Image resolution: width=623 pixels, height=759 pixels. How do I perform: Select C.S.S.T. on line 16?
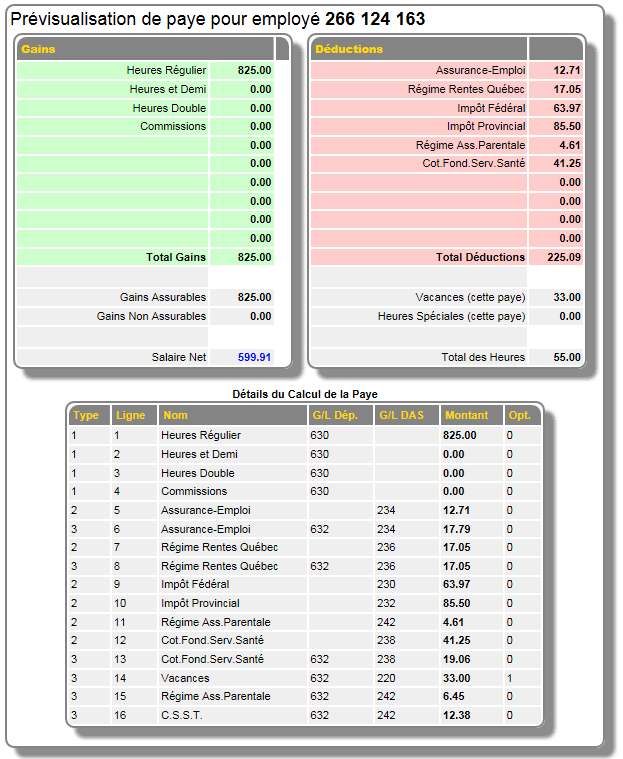[182, 715]
